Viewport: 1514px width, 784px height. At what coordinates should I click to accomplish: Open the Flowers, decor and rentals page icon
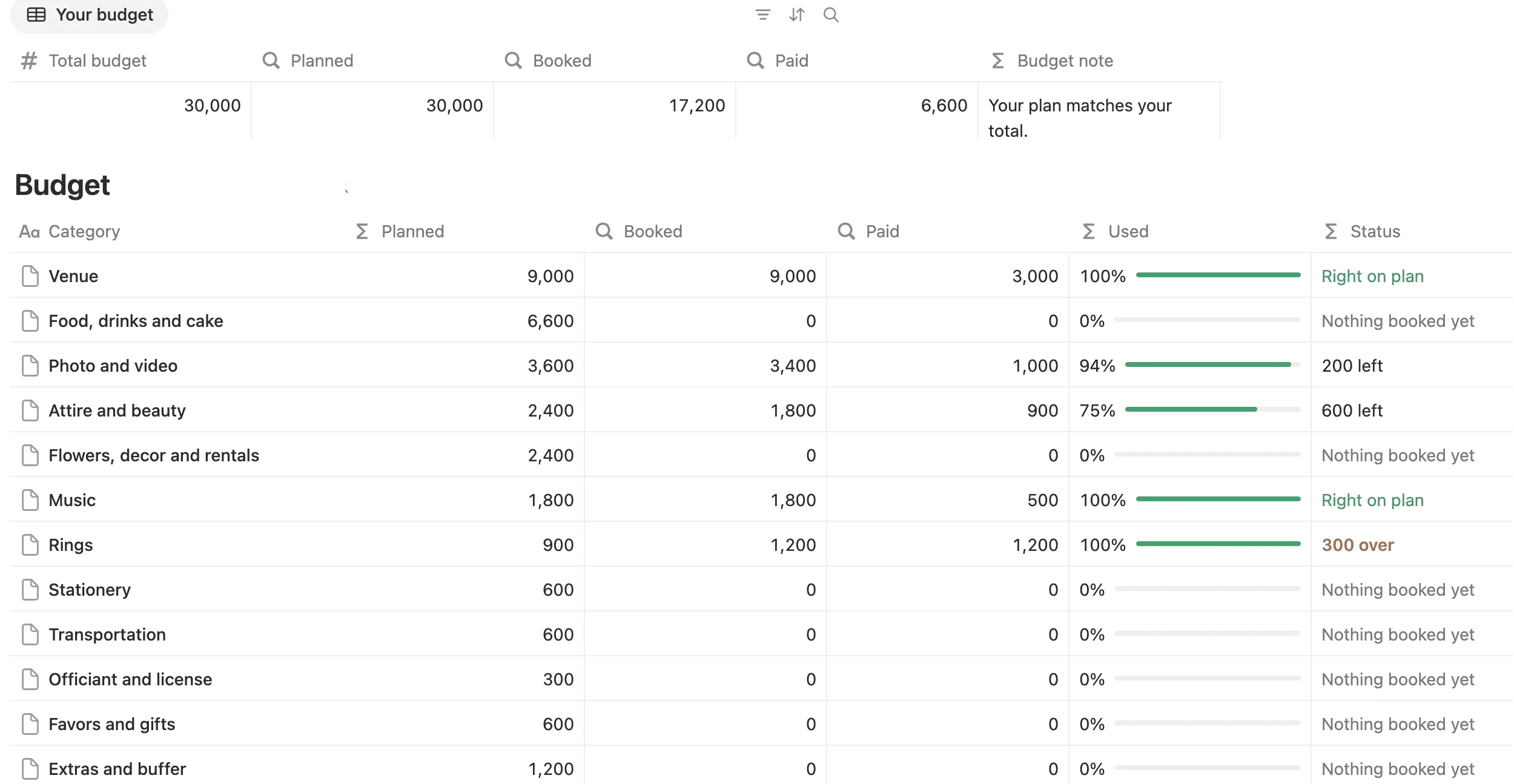pyautogui.click(x=30, y=455)
